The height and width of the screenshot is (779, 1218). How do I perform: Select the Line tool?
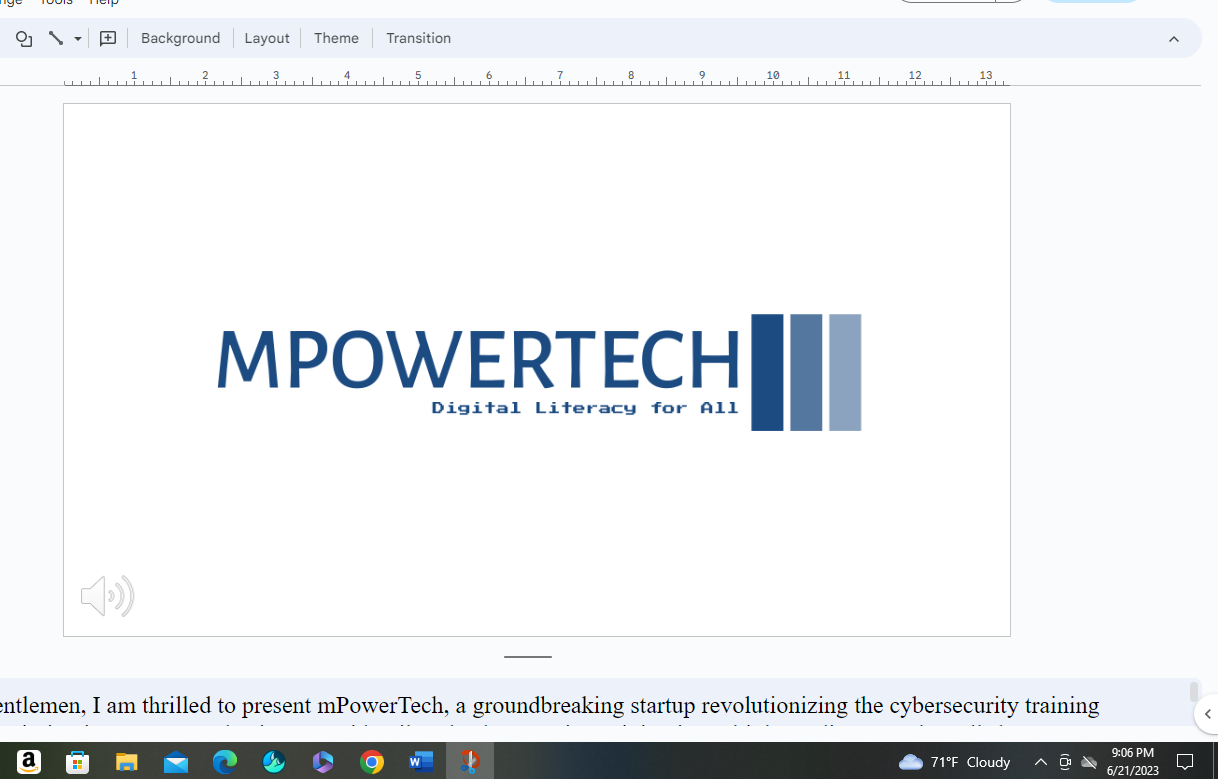click(x=56, y=39)
